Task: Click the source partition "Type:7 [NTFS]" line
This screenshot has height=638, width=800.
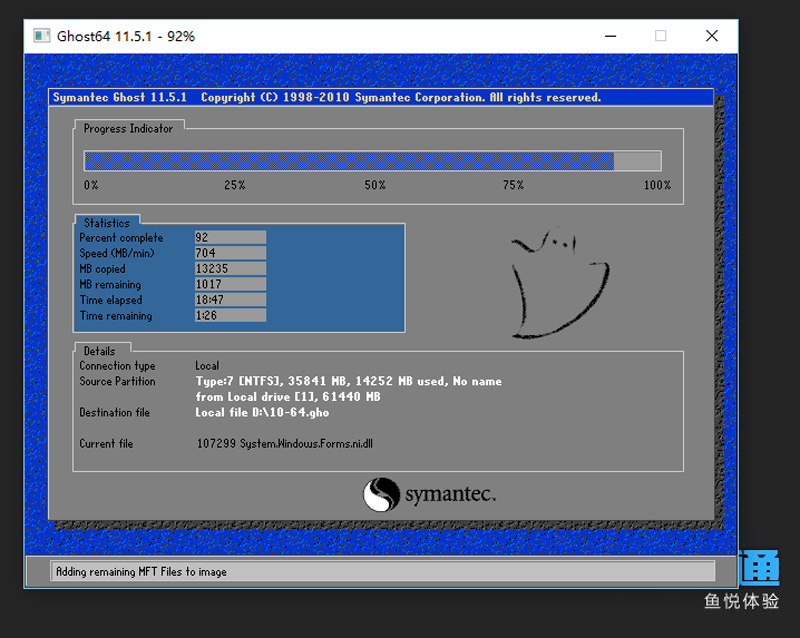Action: [x=348, y=381]
